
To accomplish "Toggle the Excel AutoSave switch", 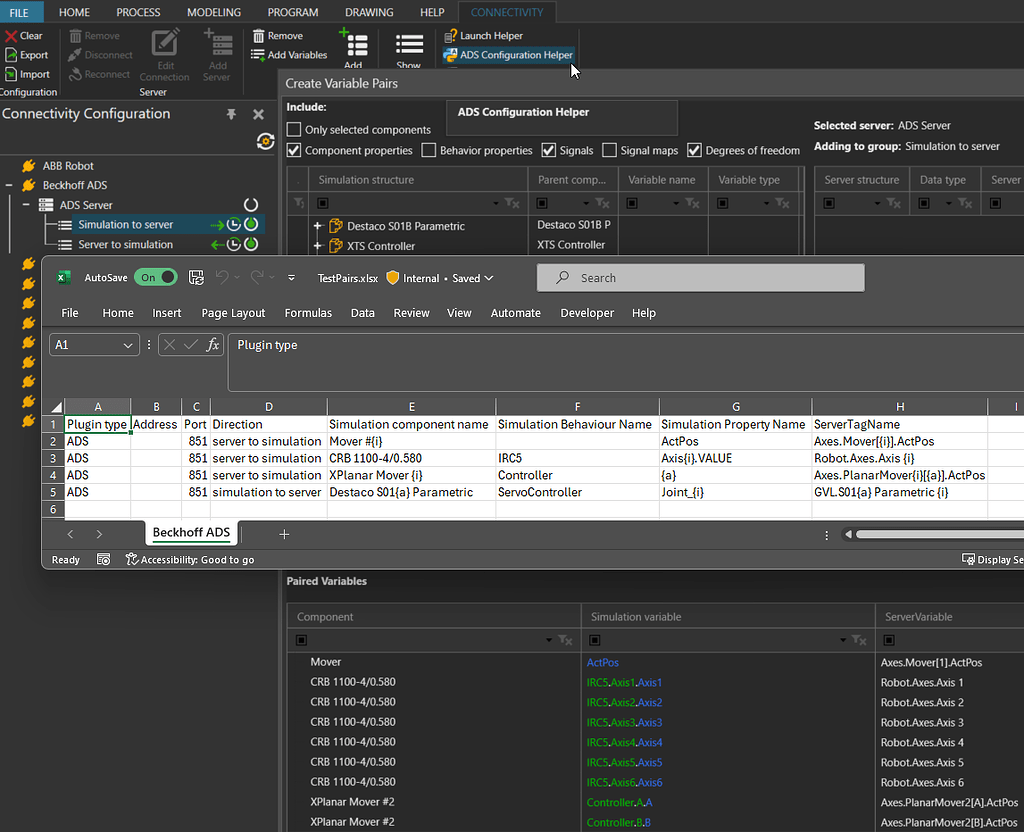I will click(x=155, y=278).
